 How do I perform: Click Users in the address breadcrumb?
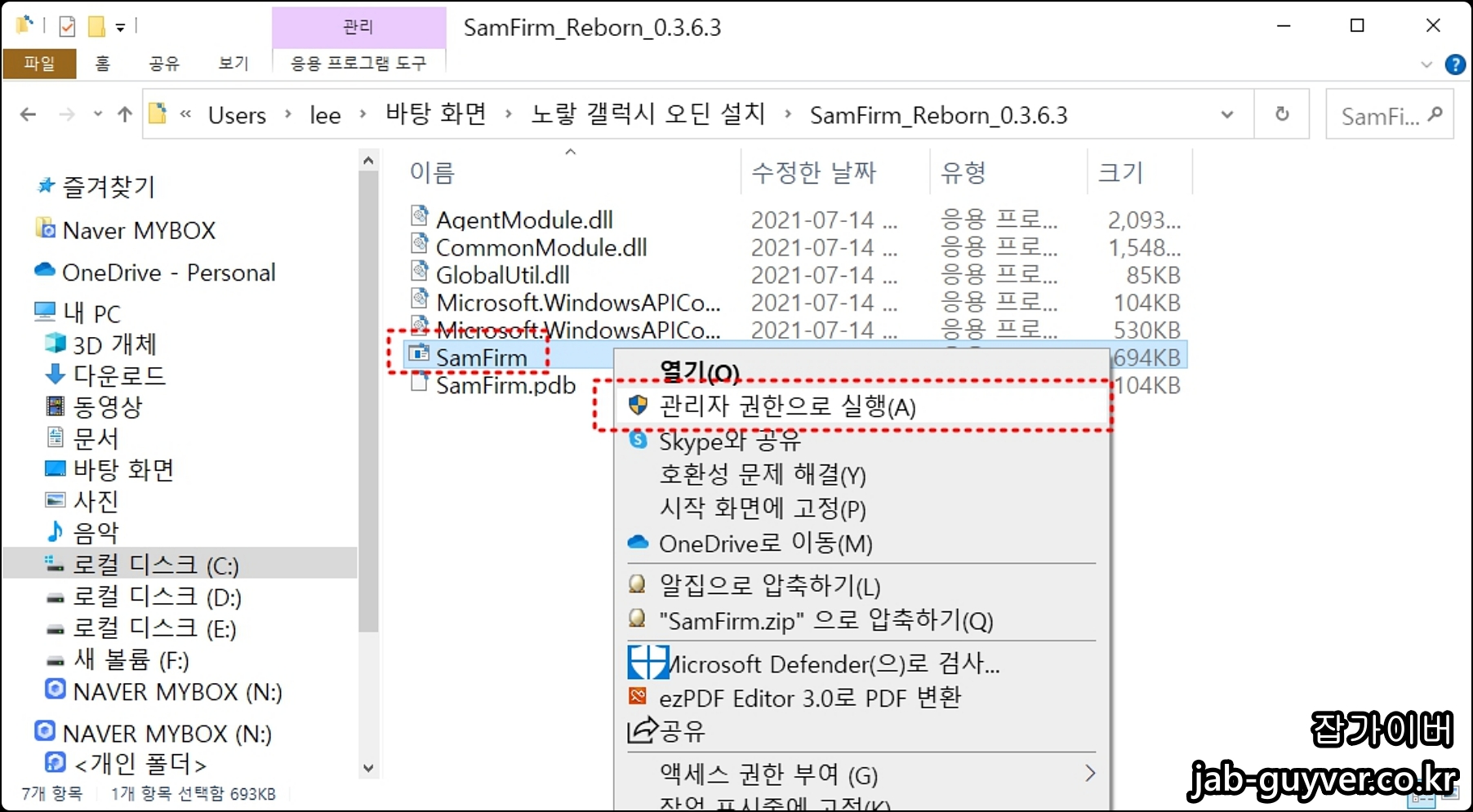(237, 115)
